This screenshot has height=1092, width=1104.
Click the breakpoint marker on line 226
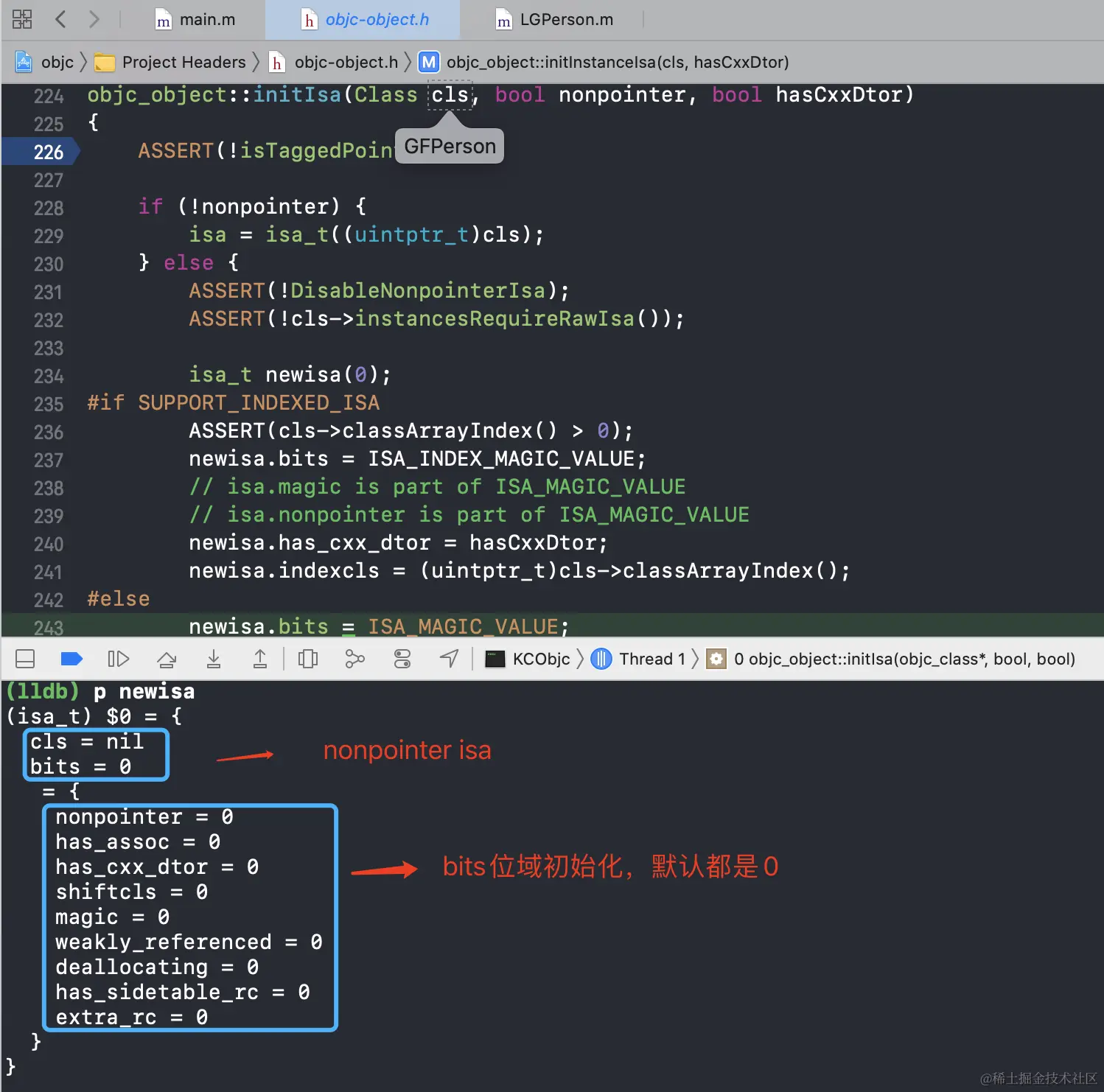[x=41, y=152]
